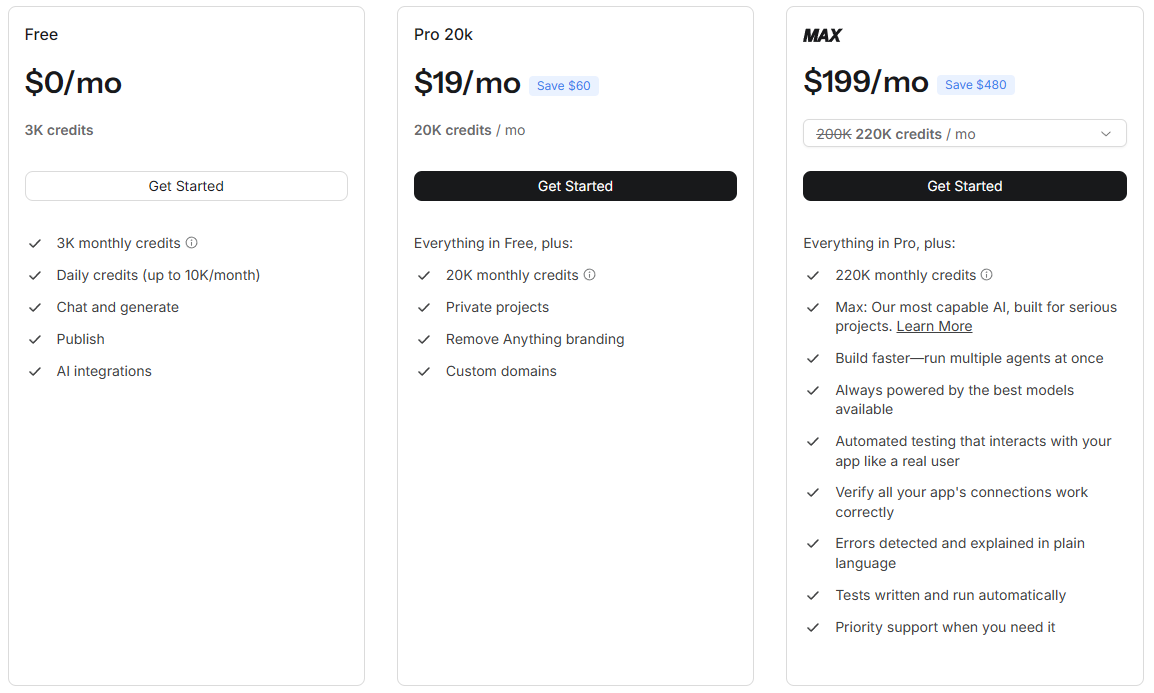Click the info icon beside 220K monthly credits
The image size is (1154, 693).
[987, 274]
